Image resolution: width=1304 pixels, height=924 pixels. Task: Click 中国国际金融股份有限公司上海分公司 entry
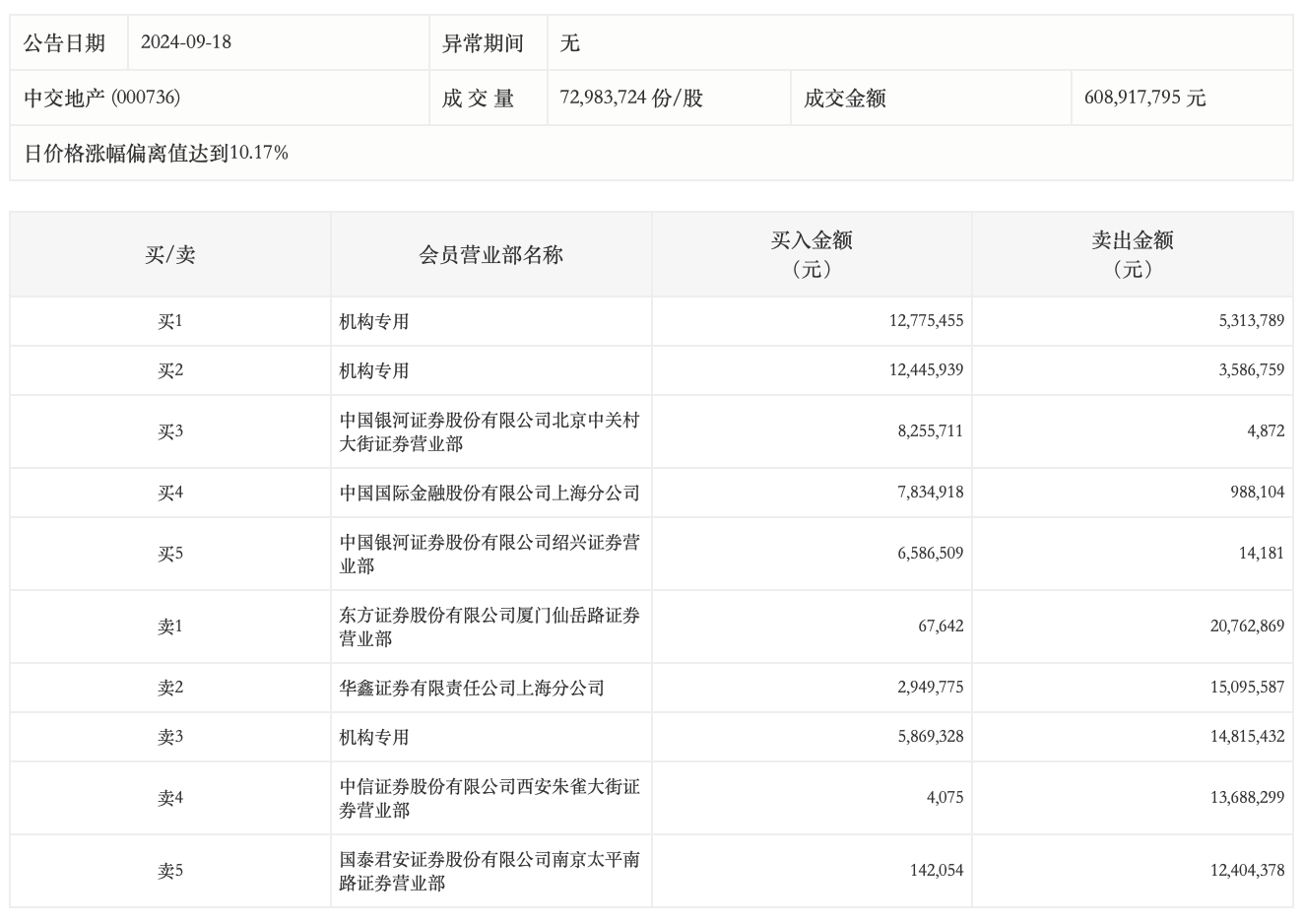(x=489, y=493)
